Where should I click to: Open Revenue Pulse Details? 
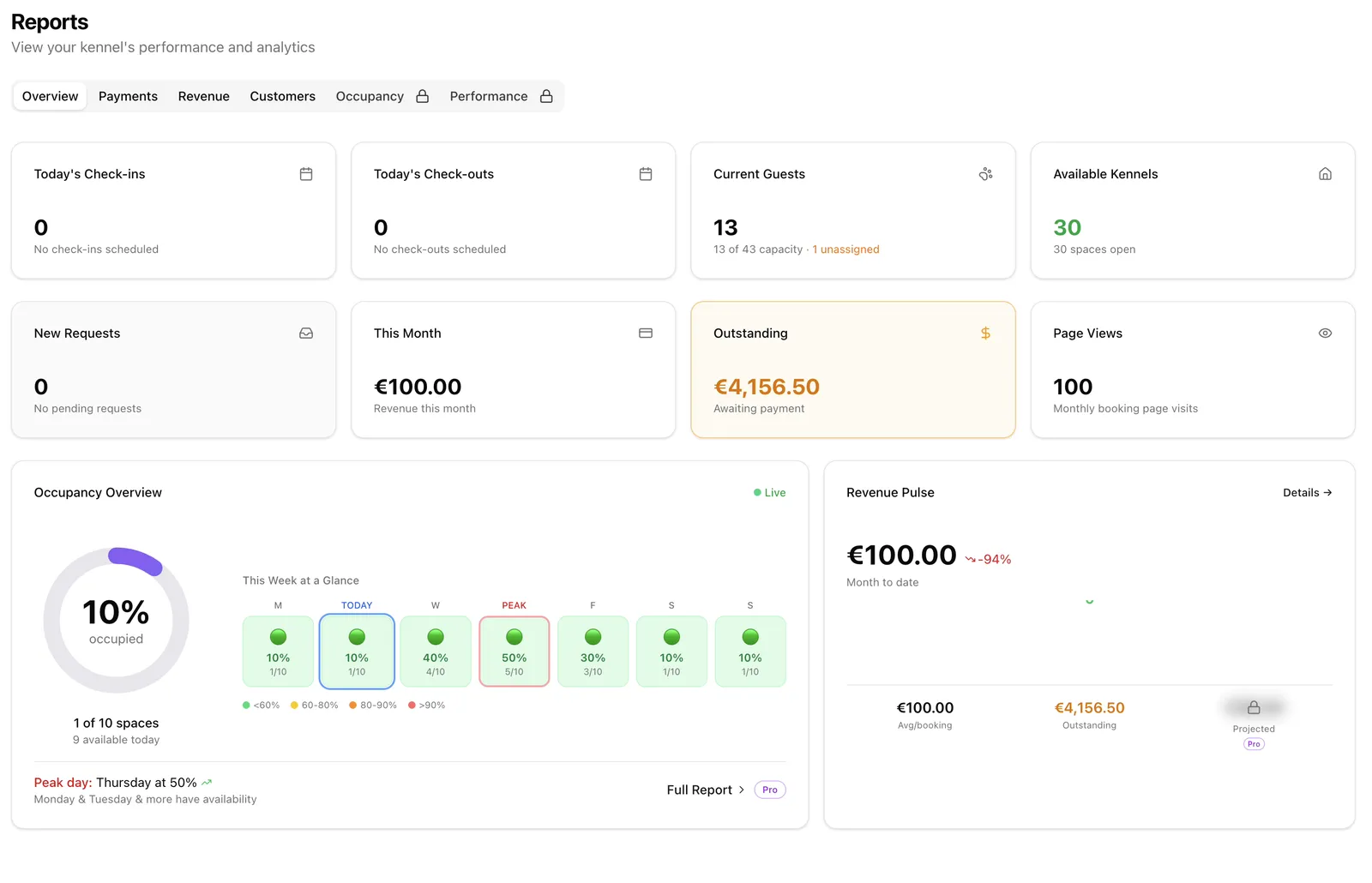tap(1307, 492)
